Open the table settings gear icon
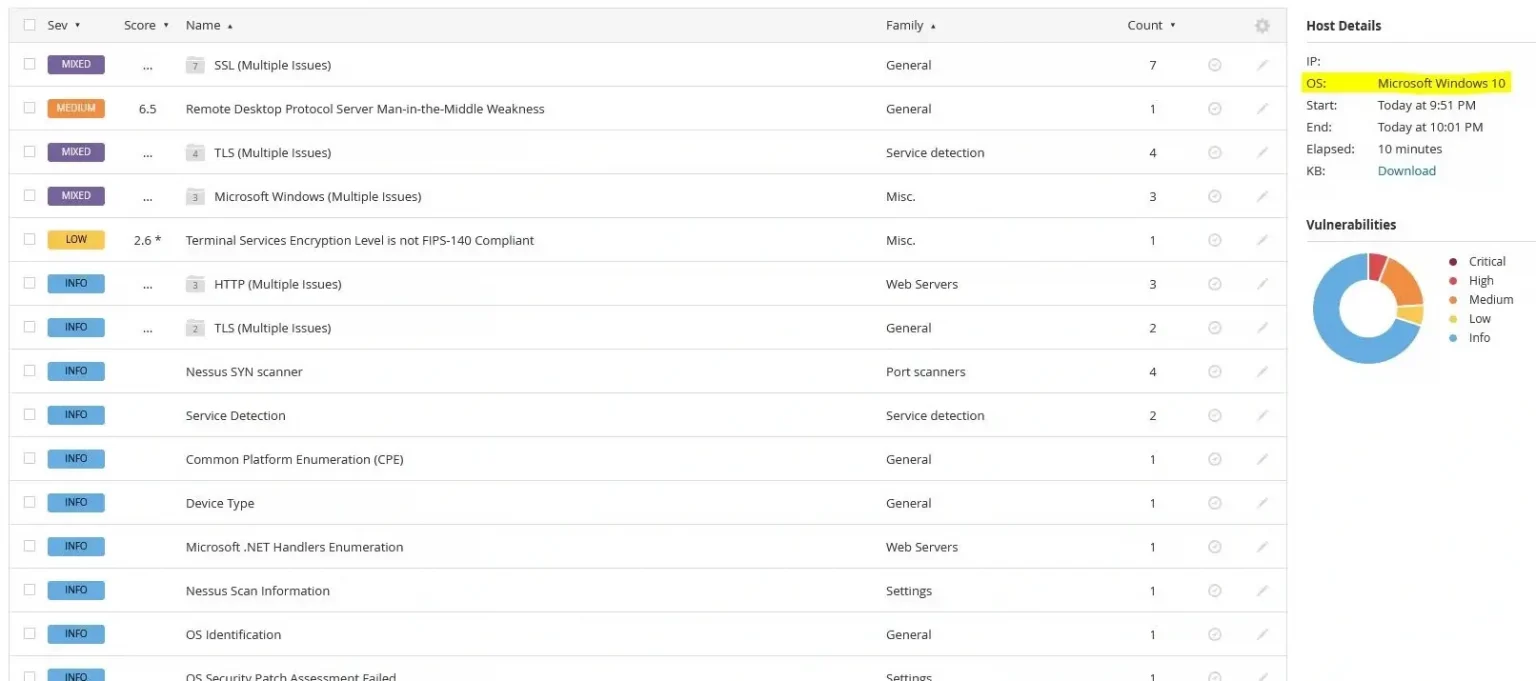This screenshot has width=1536, height=681. click(x=1262, y=26)
